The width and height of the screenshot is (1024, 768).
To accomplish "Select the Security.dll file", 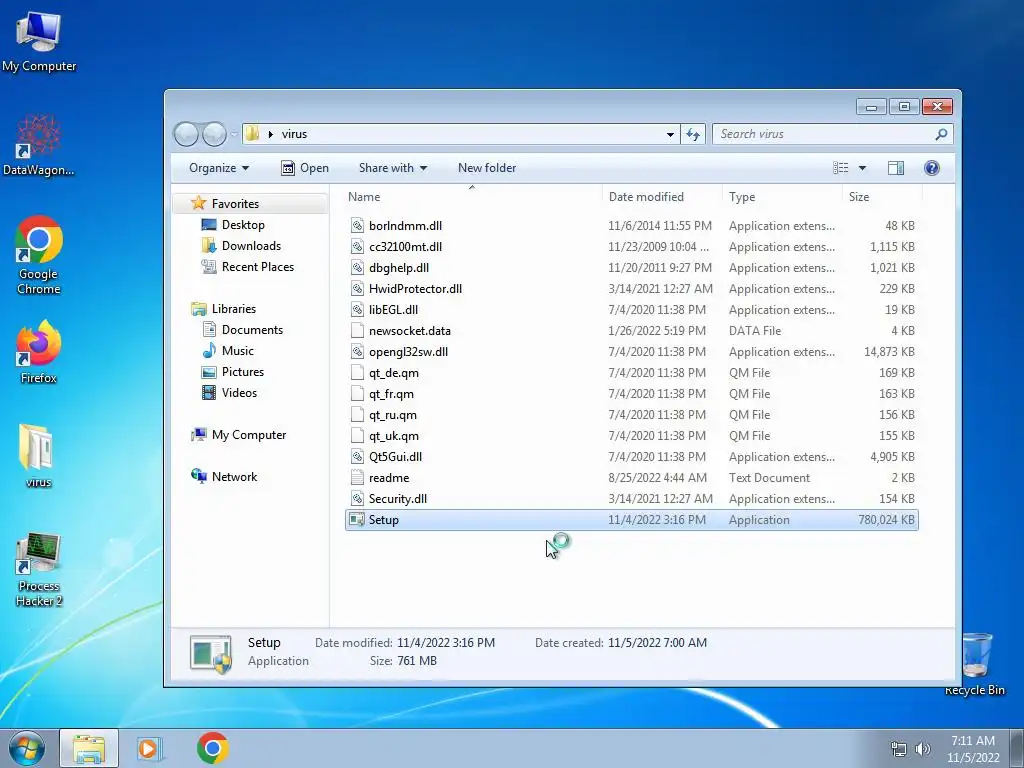I will pos(632,499).
